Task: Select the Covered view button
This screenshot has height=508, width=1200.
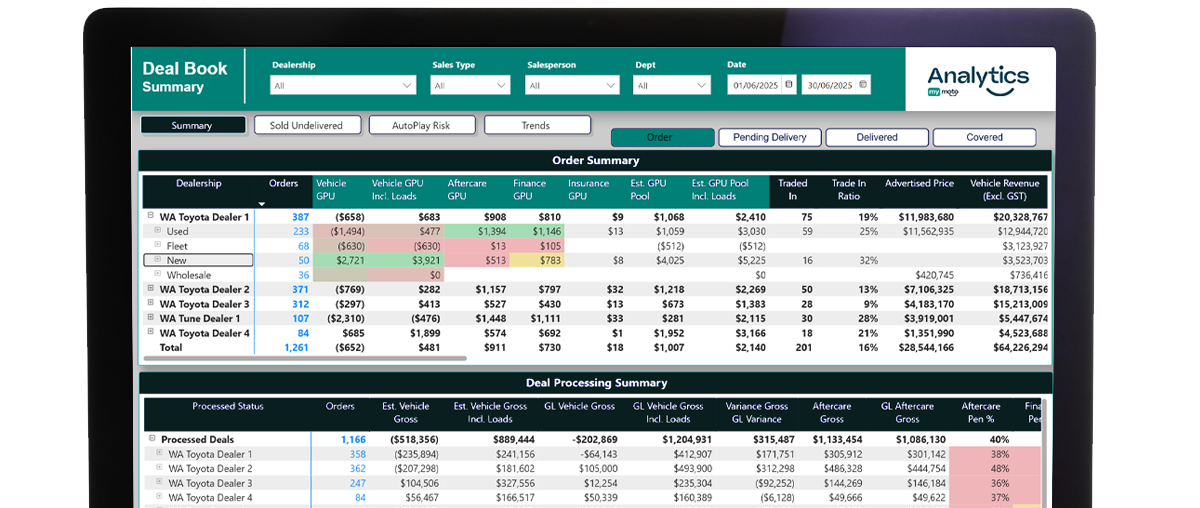Action: (984, 137)
